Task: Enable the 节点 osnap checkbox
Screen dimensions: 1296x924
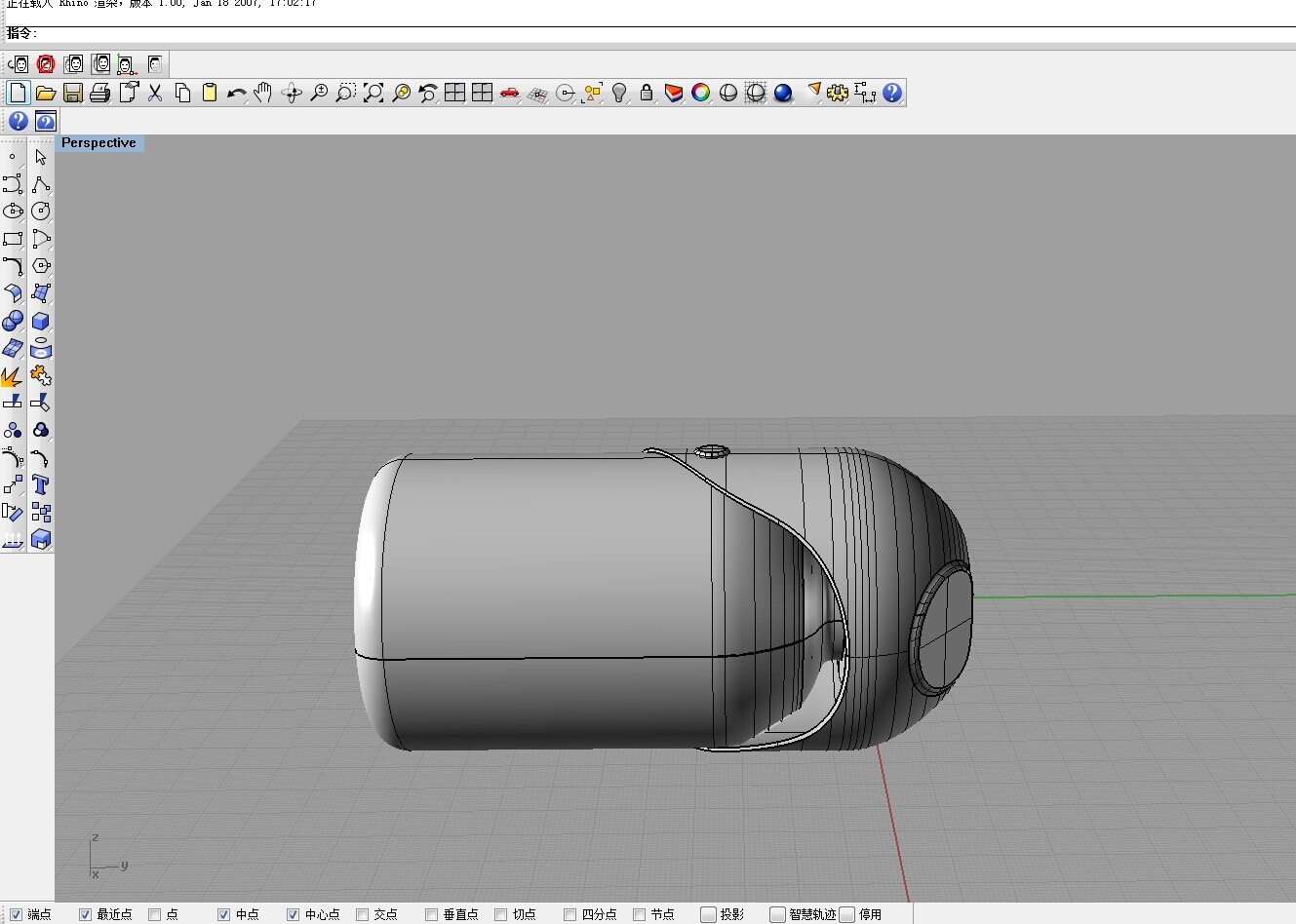Action: coord(639,914)
